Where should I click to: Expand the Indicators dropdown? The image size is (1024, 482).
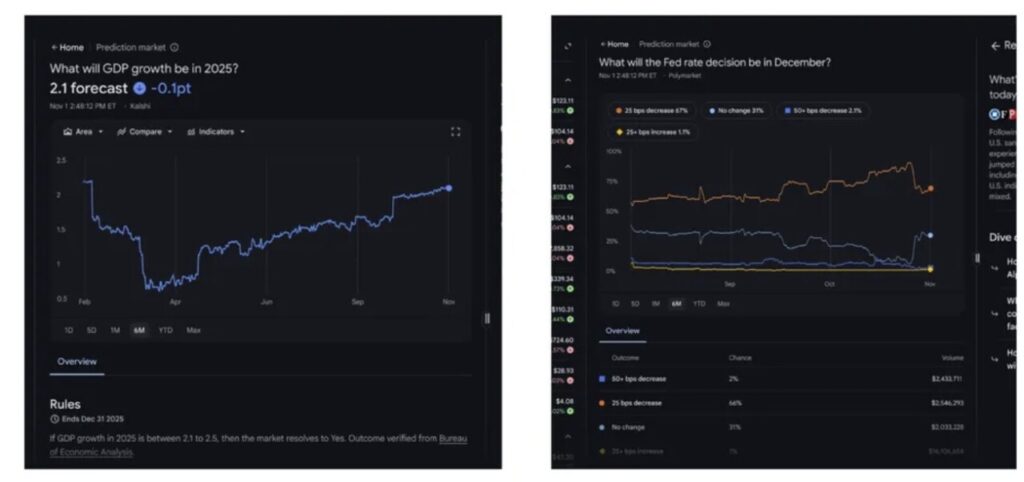[215, 131]
